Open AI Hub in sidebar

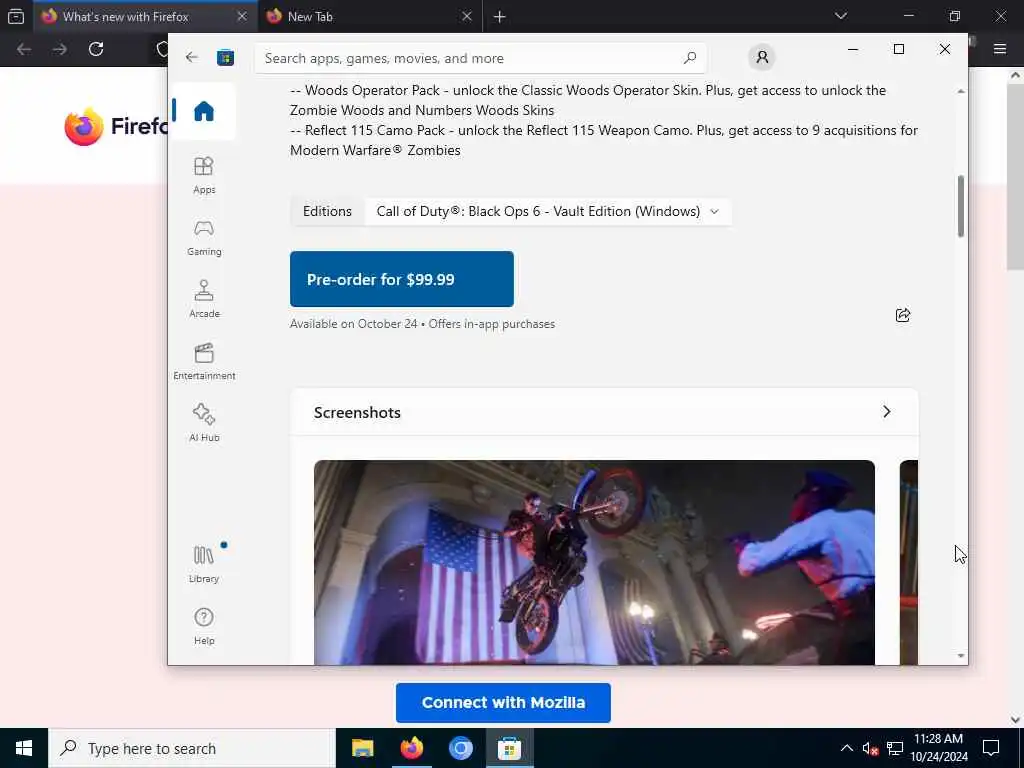[x=204, y=423]
